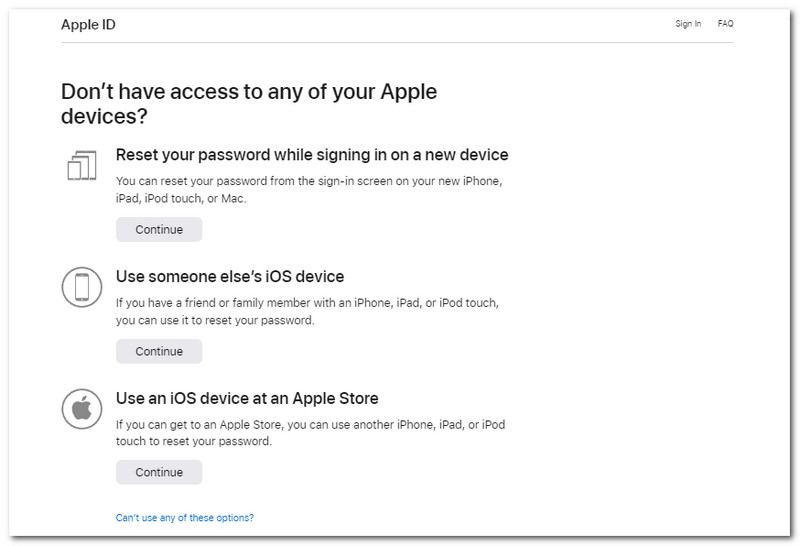Click the Apple logo circle icon

82,409
